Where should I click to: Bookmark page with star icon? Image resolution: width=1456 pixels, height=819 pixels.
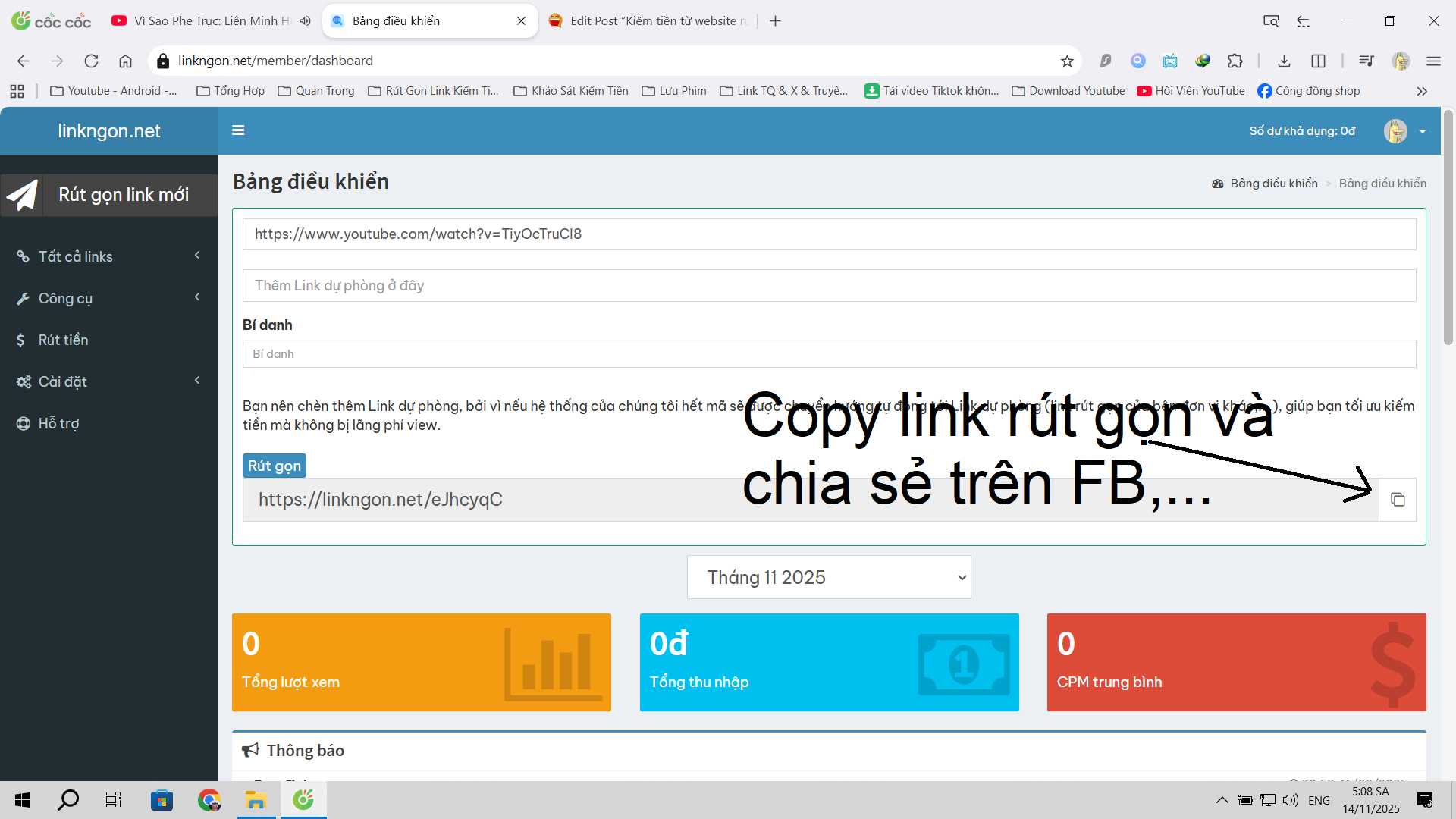(1067, 61)
